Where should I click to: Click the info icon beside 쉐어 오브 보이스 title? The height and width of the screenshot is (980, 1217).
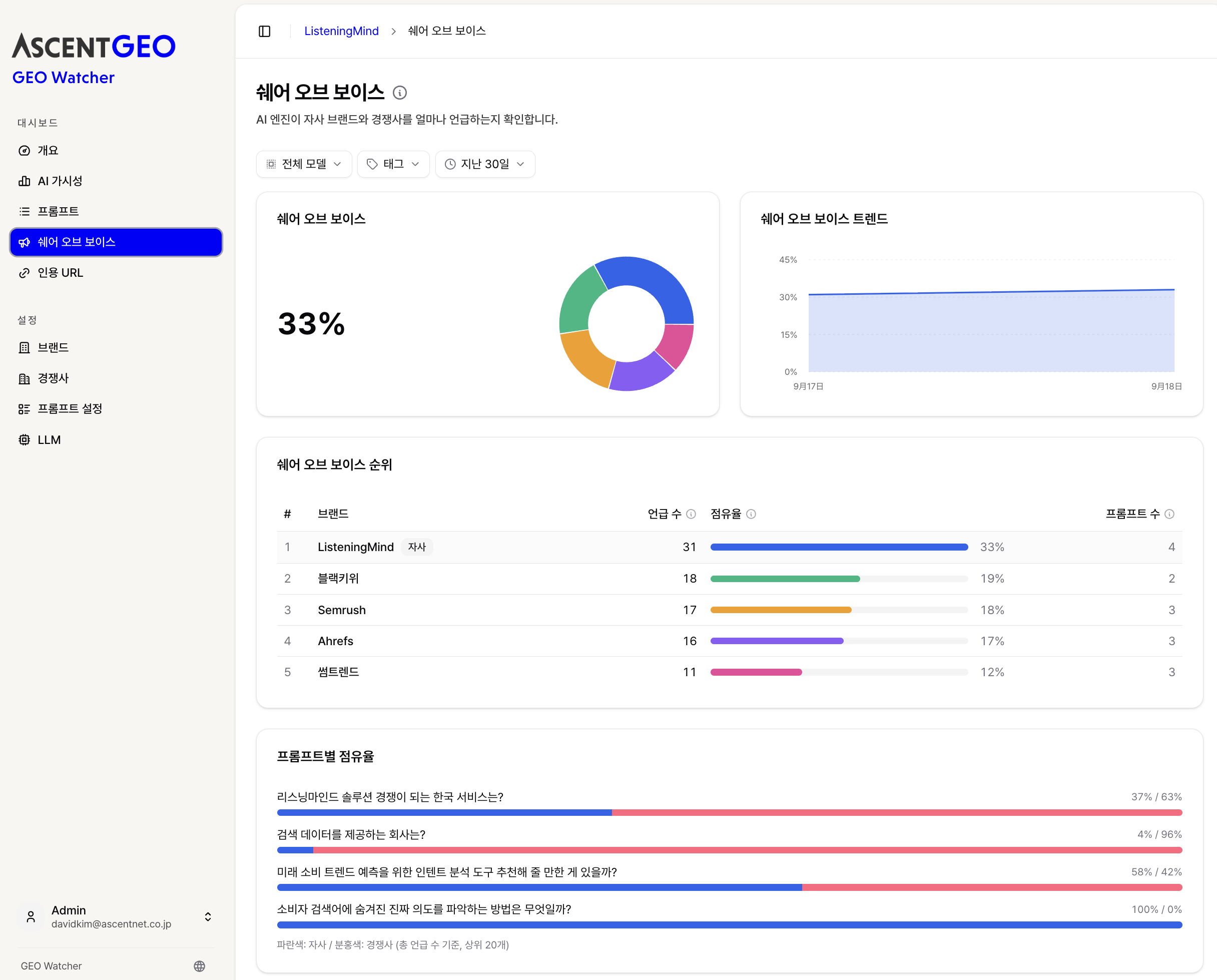click(x=400, y=93)
